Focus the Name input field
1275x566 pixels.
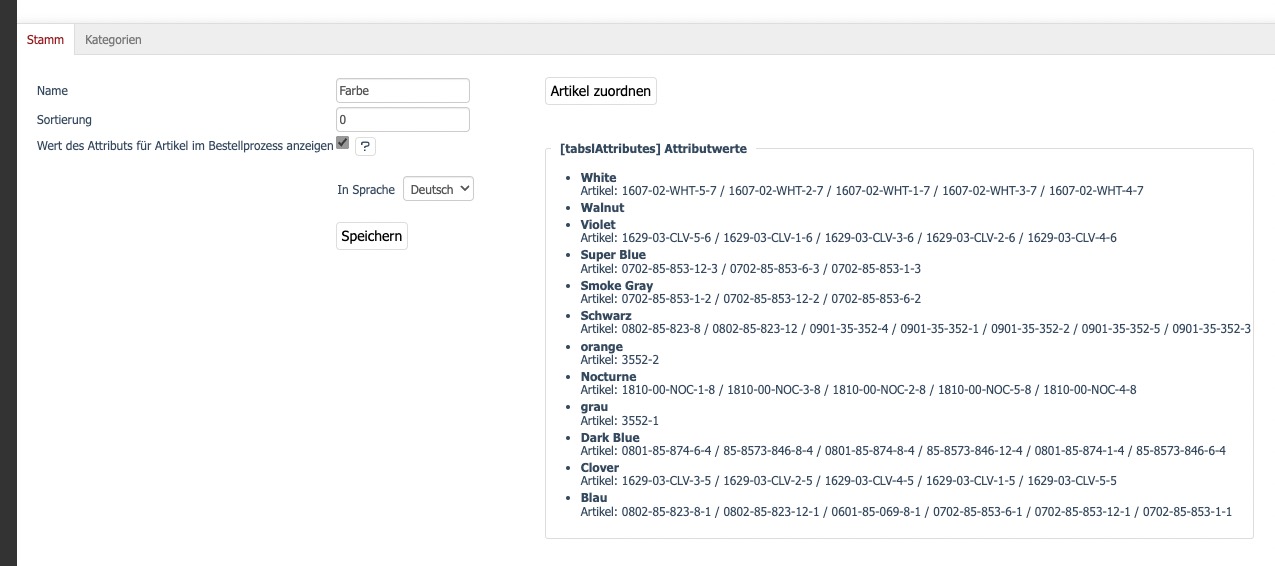(x=403, y=91)
